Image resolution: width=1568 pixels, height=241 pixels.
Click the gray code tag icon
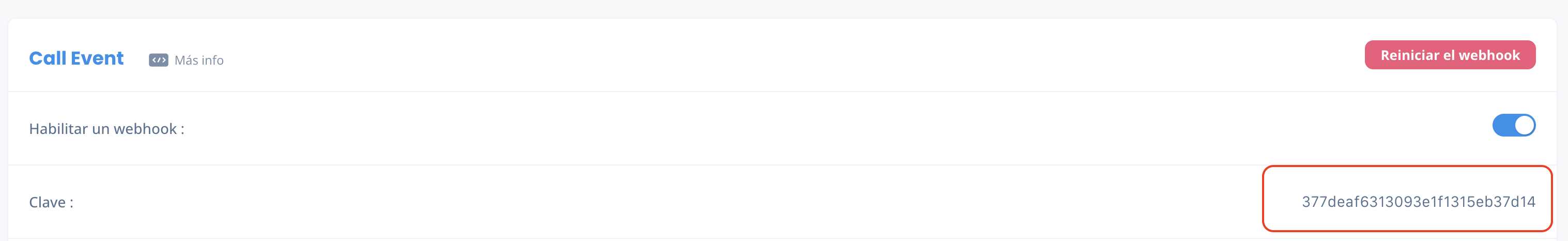tap(158, 59)
